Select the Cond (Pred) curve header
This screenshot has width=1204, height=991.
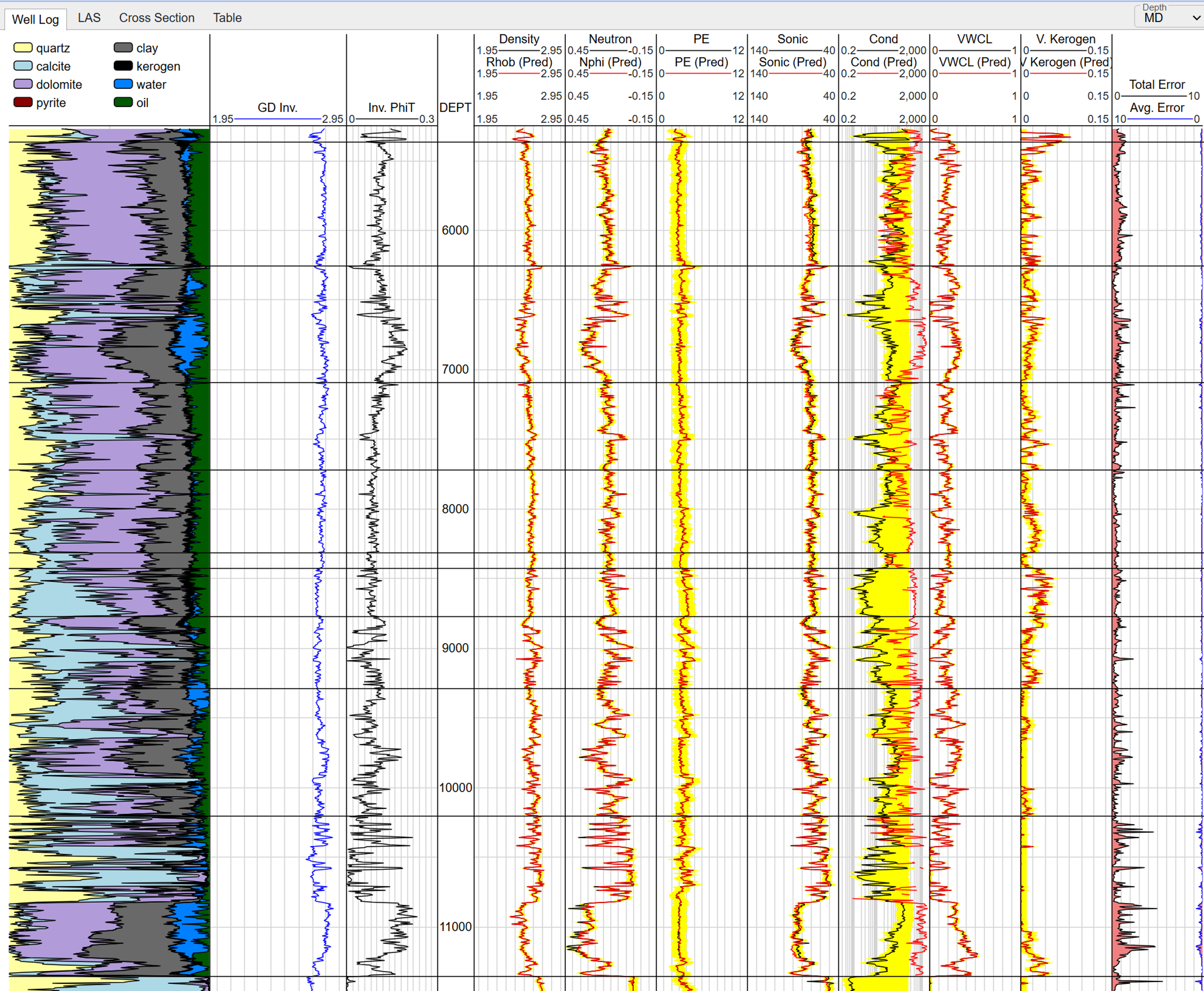[x=884, y=62]
